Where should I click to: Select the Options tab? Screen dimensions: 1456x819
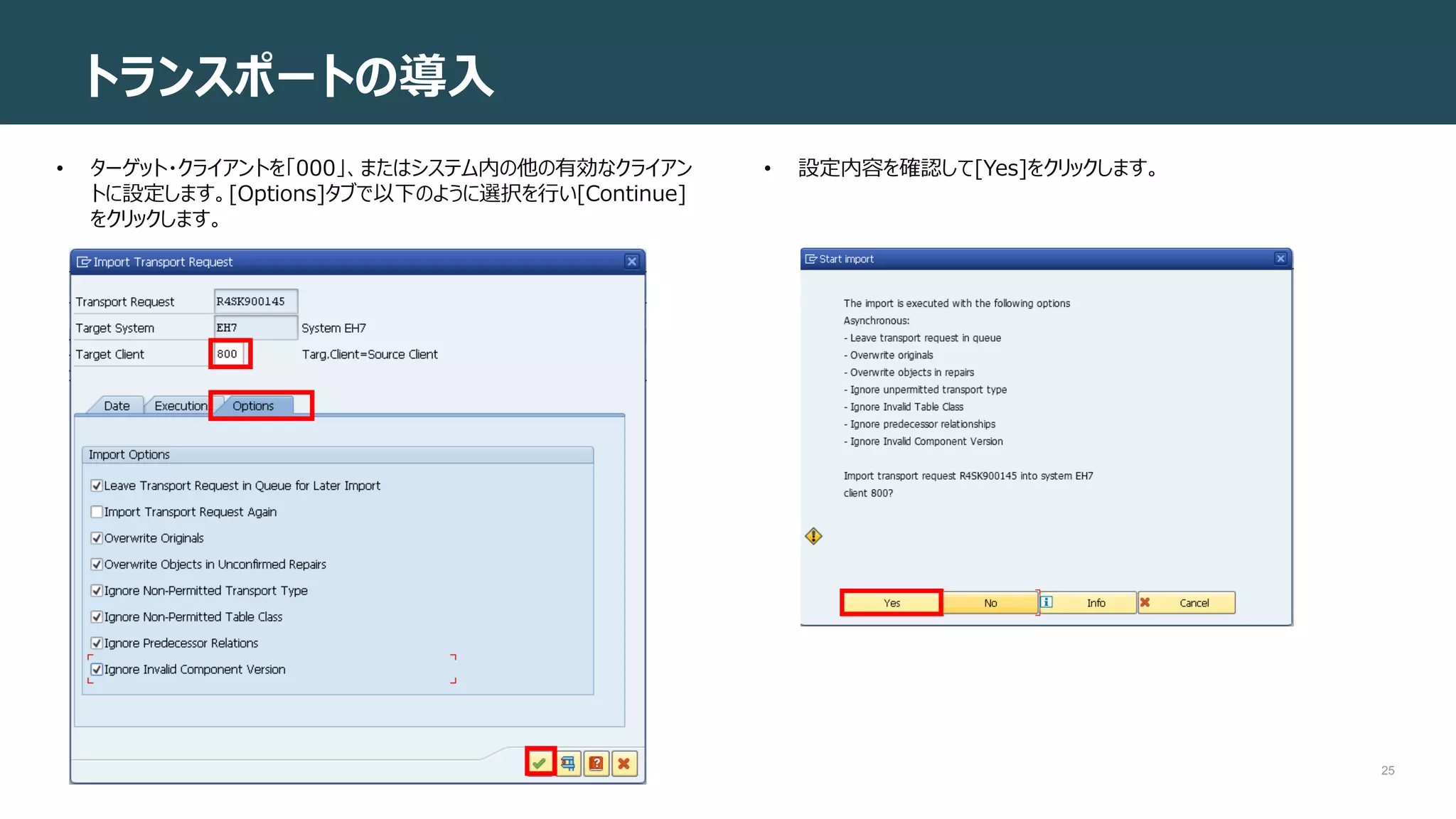253,406
